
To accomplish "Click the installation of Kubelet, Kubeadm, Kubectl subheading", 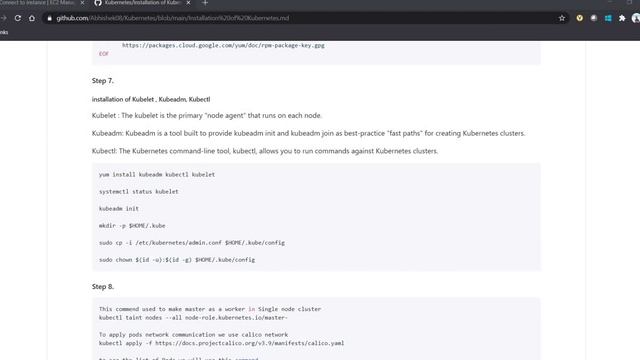I will coord(151,99).
